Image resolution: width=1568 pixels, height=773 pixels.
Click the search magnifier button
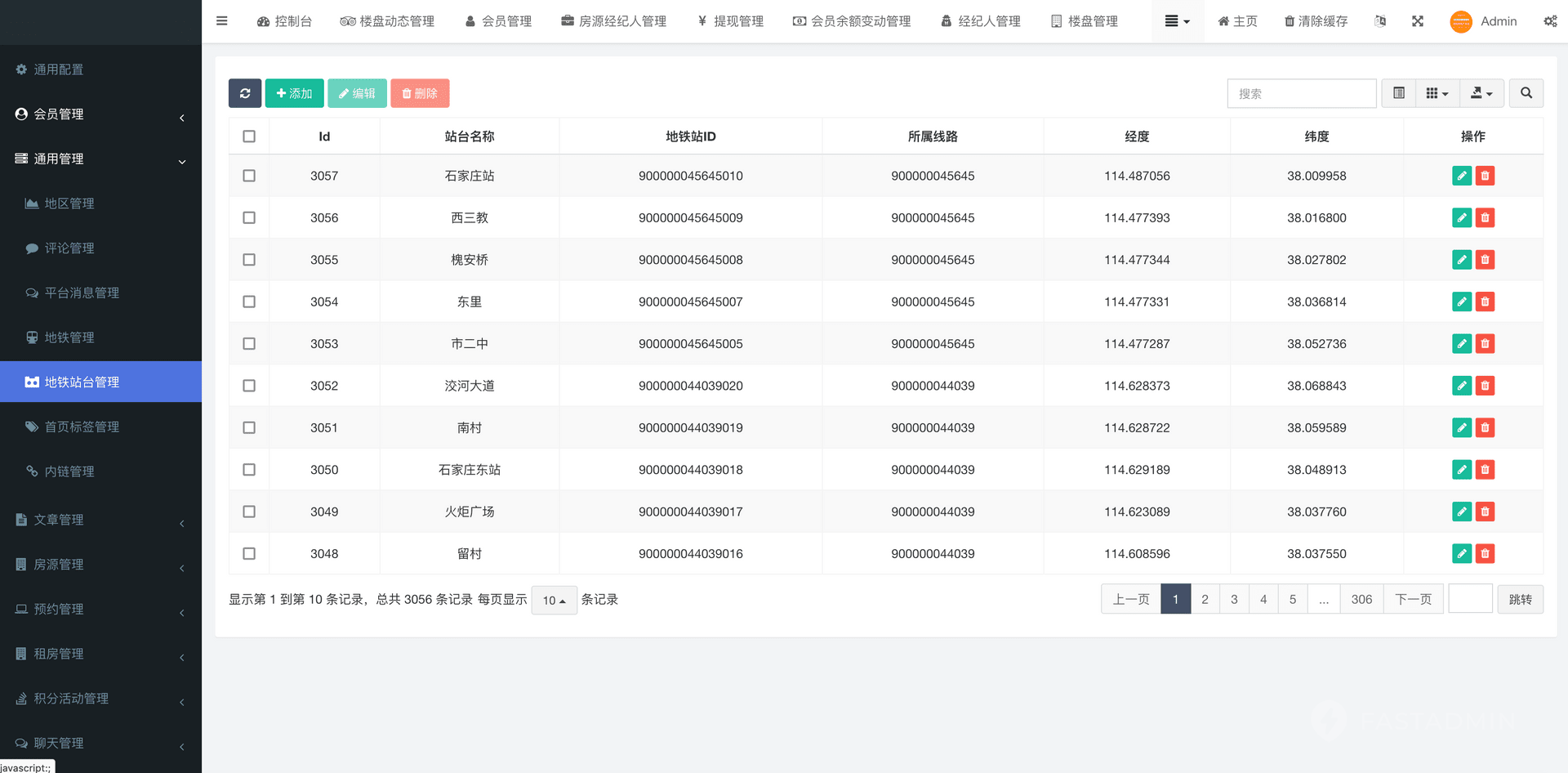point(1526,93)
